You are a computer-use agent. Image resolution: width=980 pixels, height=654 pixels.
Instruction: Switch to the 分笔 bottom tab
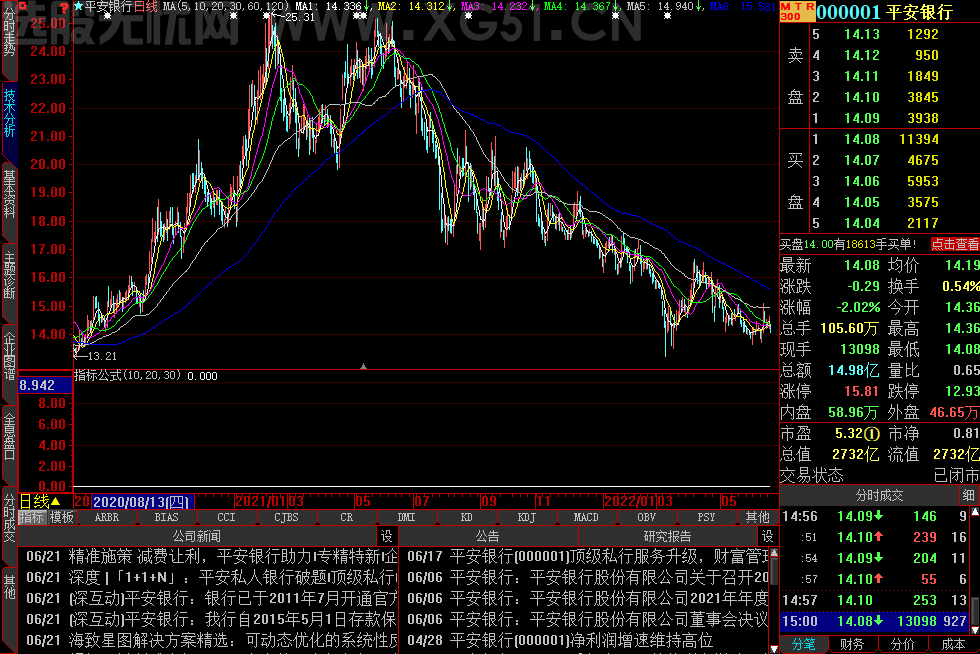[x=804, y=644]
